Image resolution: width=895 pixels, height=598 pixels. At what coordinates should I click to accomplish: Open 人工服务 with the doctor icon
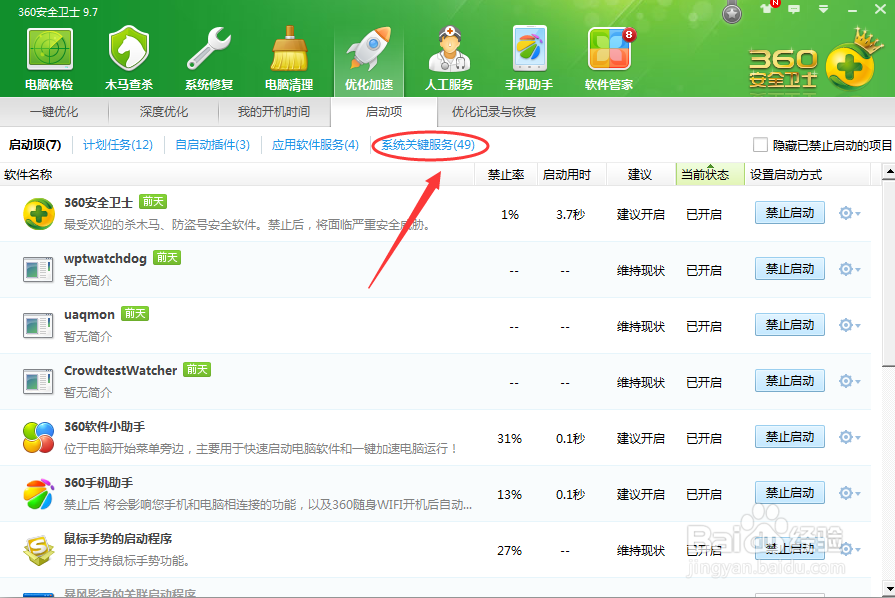point(448,55)
